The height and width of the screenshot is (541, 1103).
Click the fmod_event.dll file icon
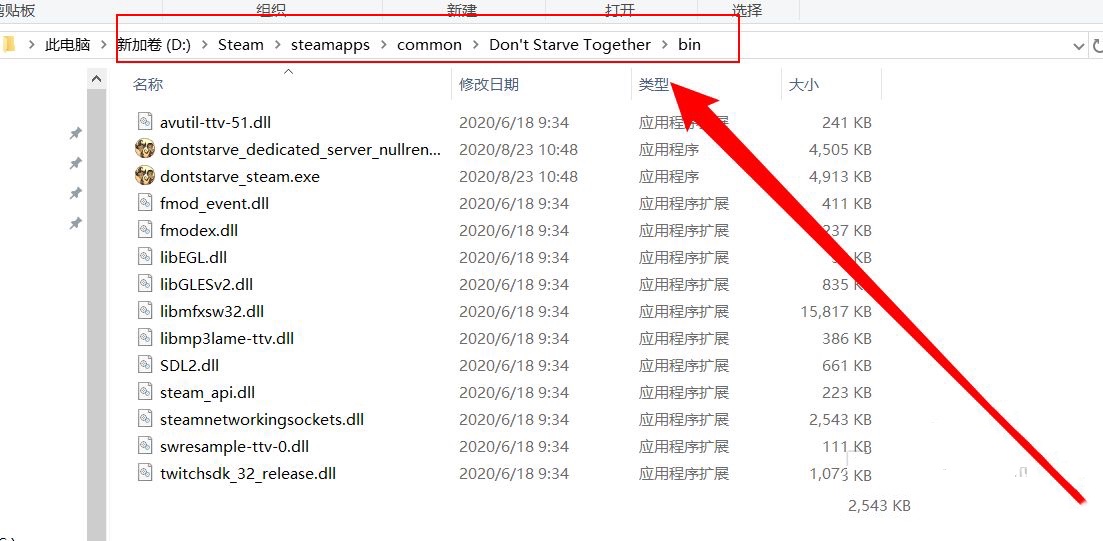click(x=144, y=203)
